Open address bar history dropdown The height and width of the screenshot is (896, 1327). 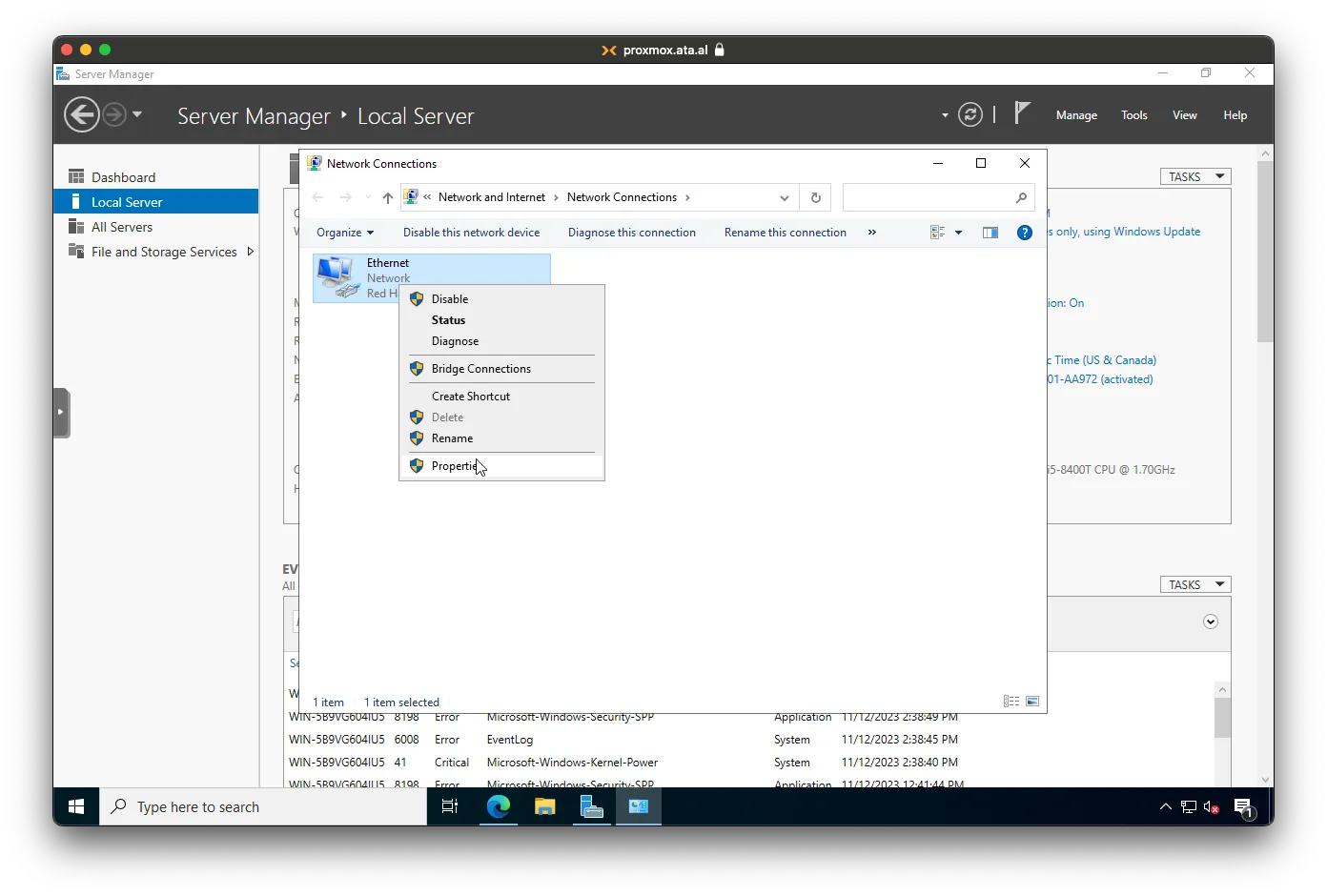click(x=785, y=197)
